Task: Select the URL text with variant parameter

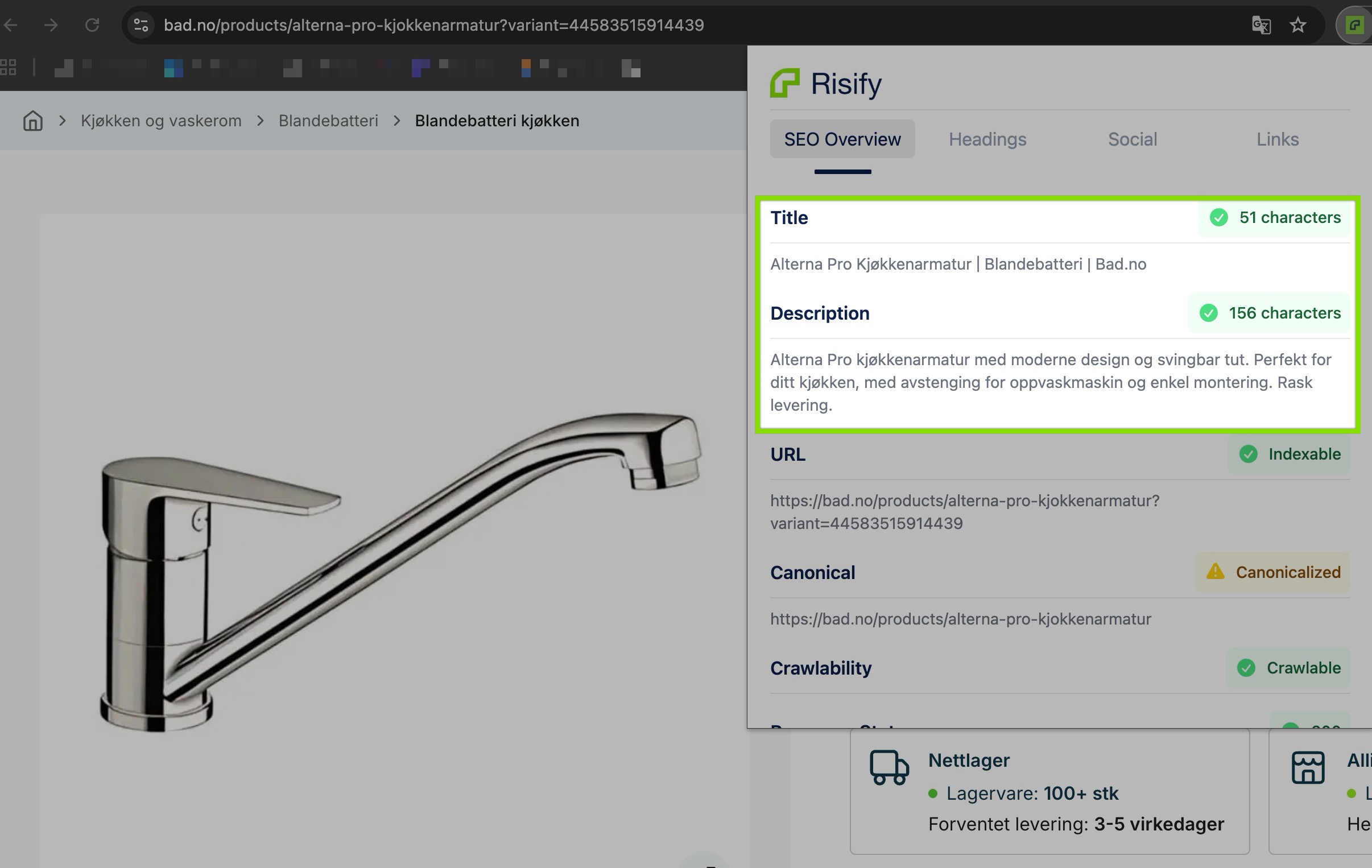Action: coord(965,512)
